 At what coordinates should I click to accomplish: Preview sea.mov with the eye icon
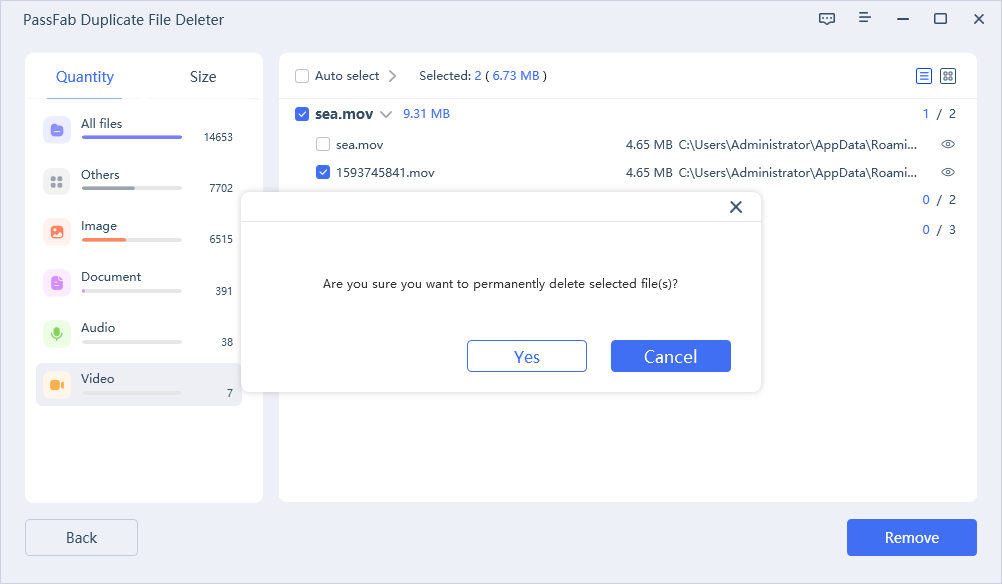coord(948,145)
